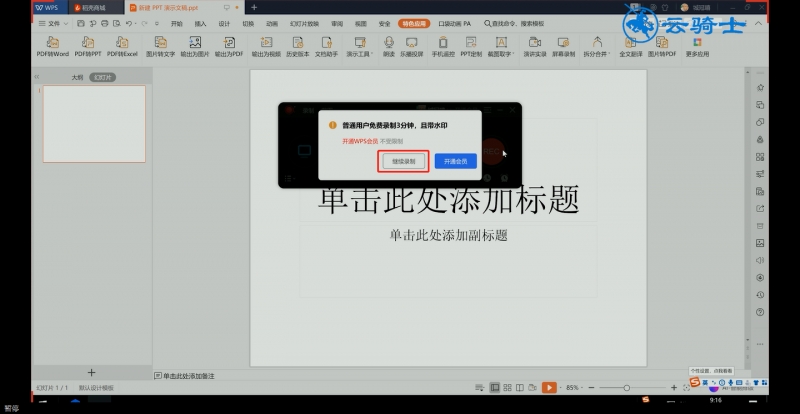
Task: Expand the 截图取字 dropdown
Action: tap(501, 46)
